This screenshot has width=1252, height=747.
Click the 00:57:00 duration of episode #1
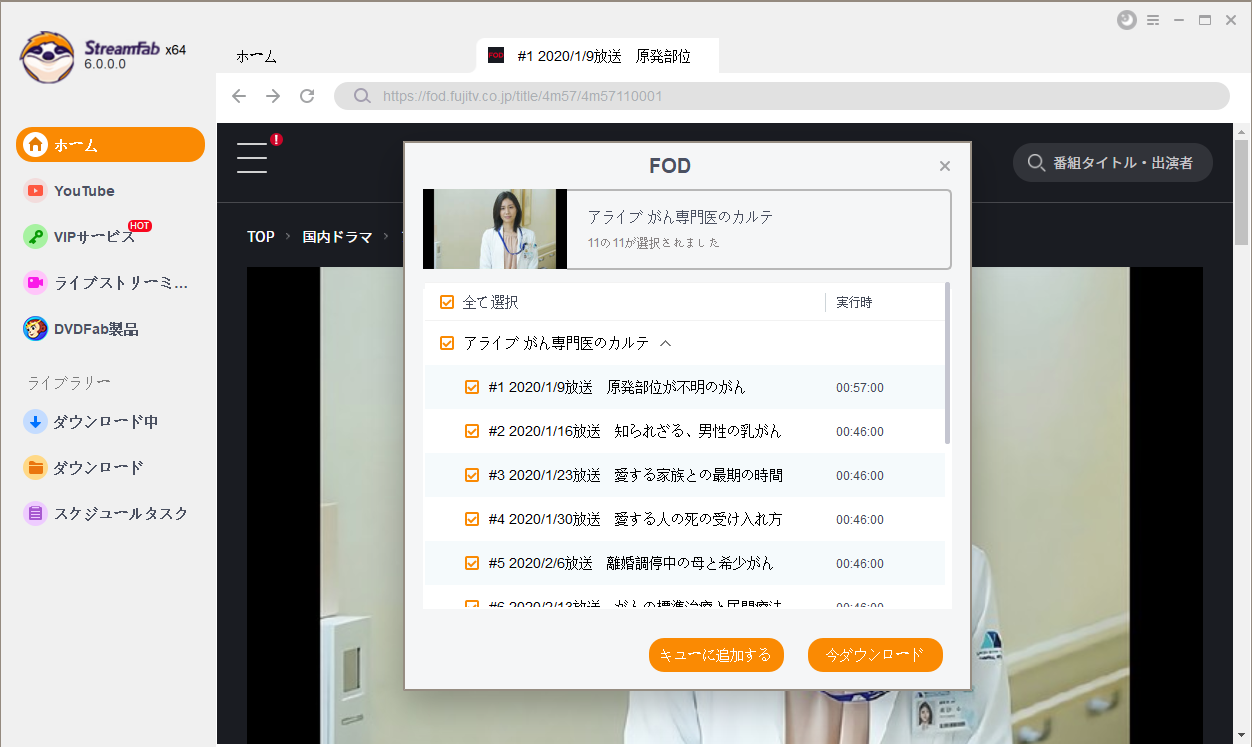click(860, 388)
